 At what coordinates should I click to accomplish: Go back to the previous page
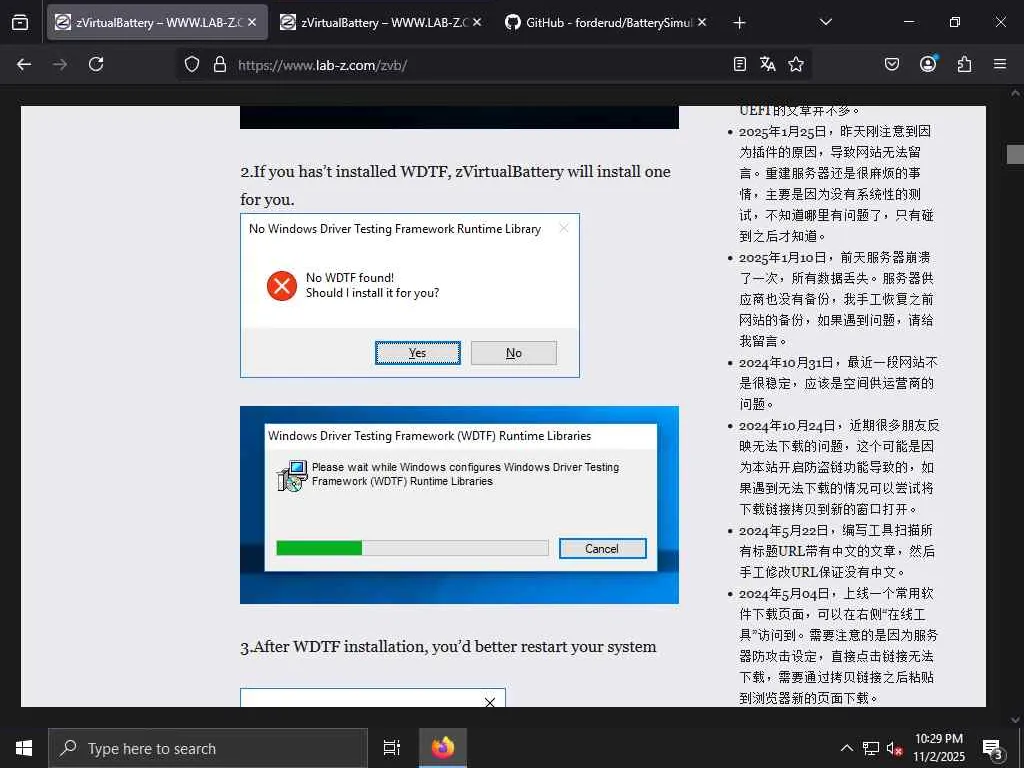[x=24, y=64]
